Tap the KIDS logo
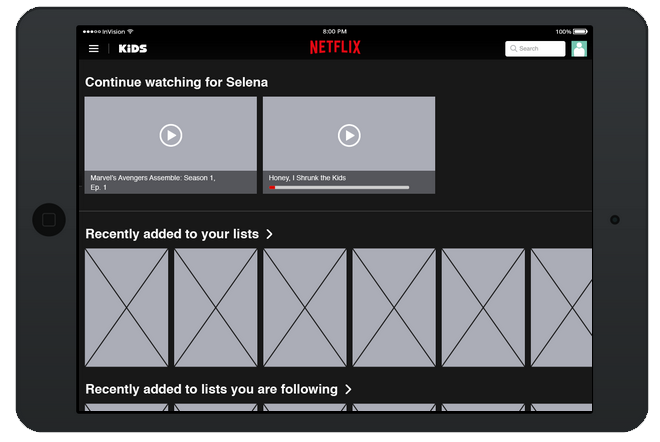This screenshot has height=442, width=660. click(133, 49)
